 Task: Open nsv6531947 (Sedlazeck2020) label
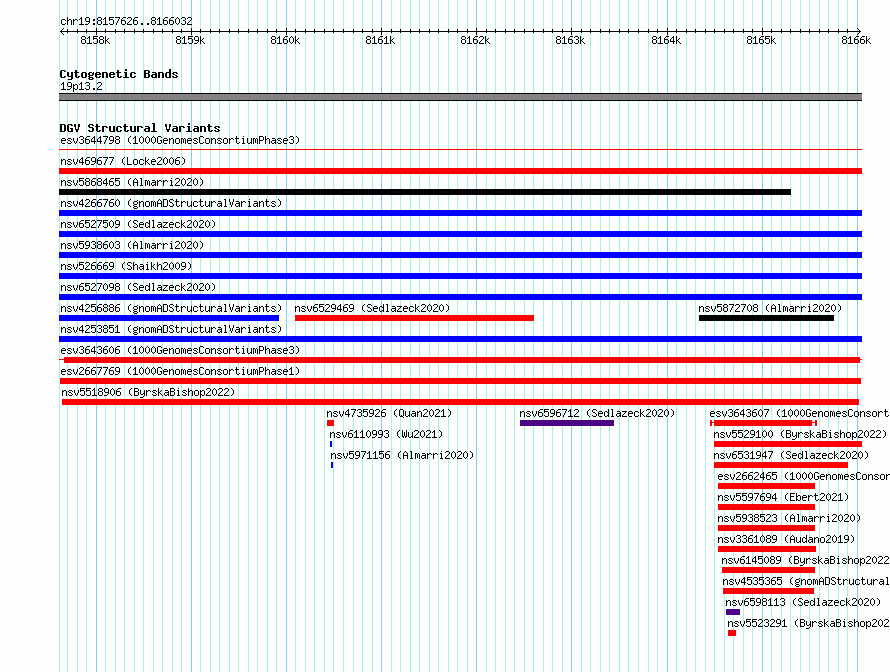coord(791,455)
